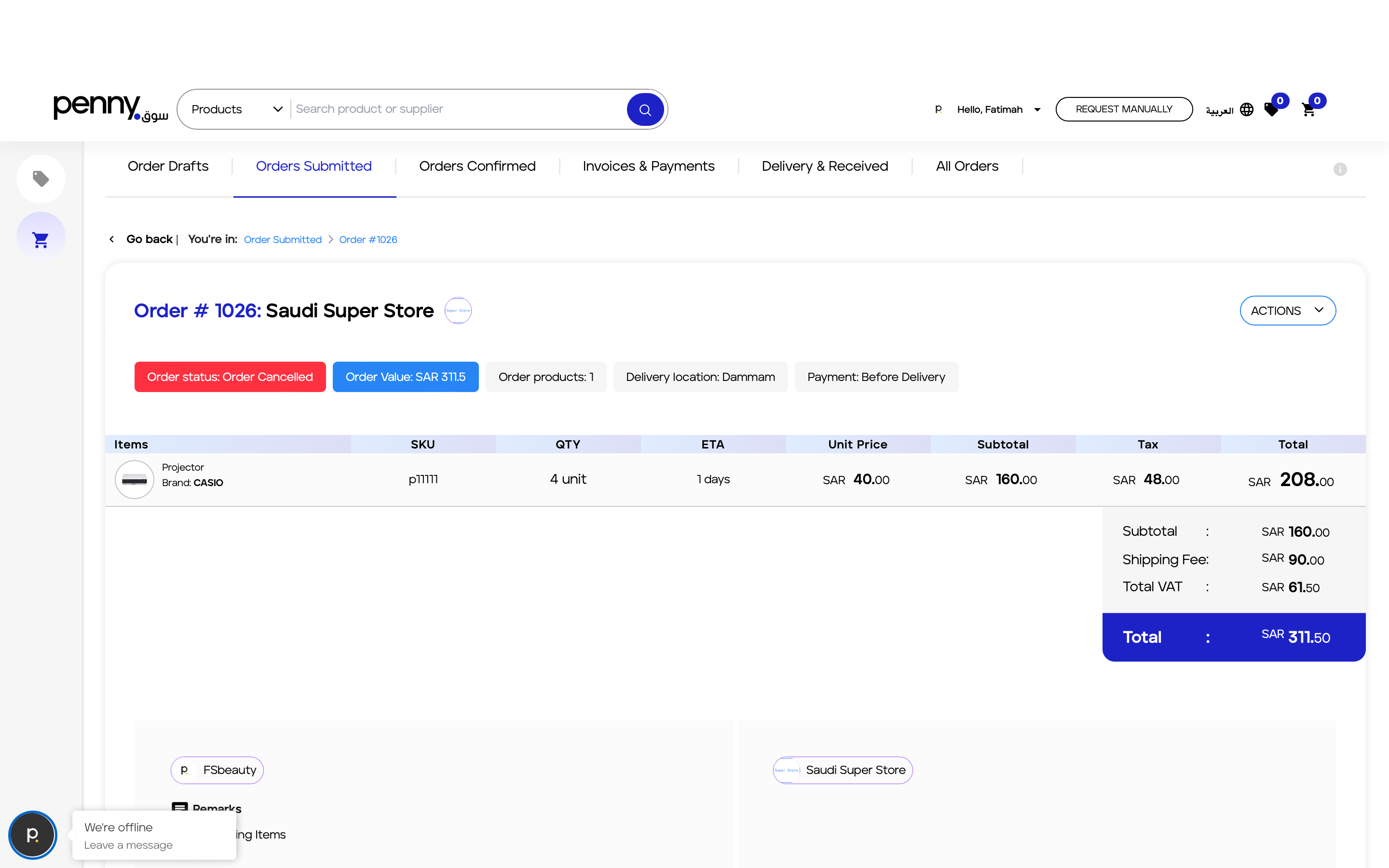Click Order products: 1 badge

[x=546, y=377]
